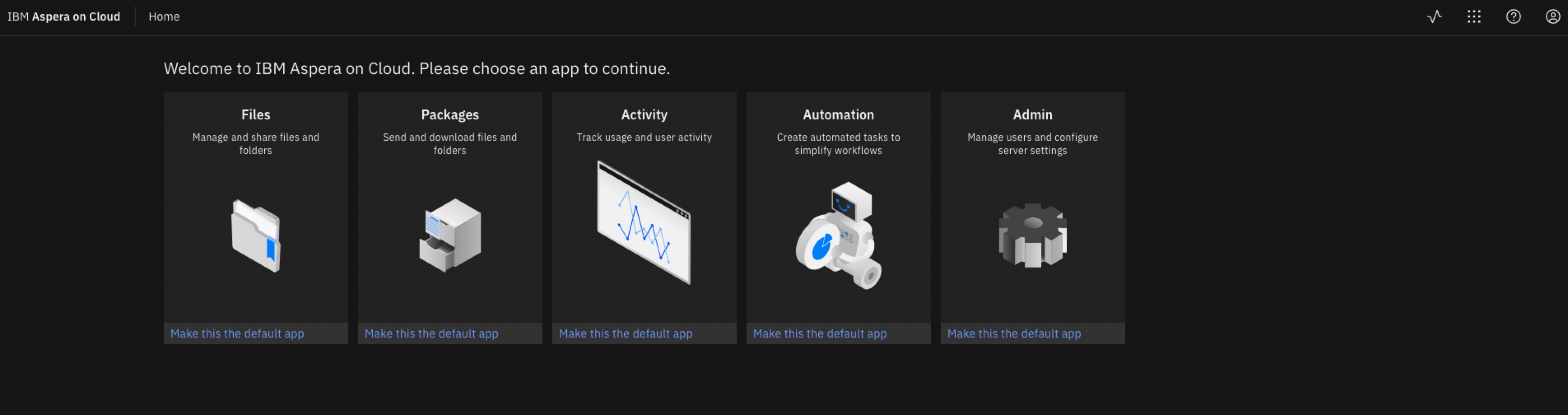The image size is (1568, 415).
Task: Make Automation the default app
Action: coord(819,333)
